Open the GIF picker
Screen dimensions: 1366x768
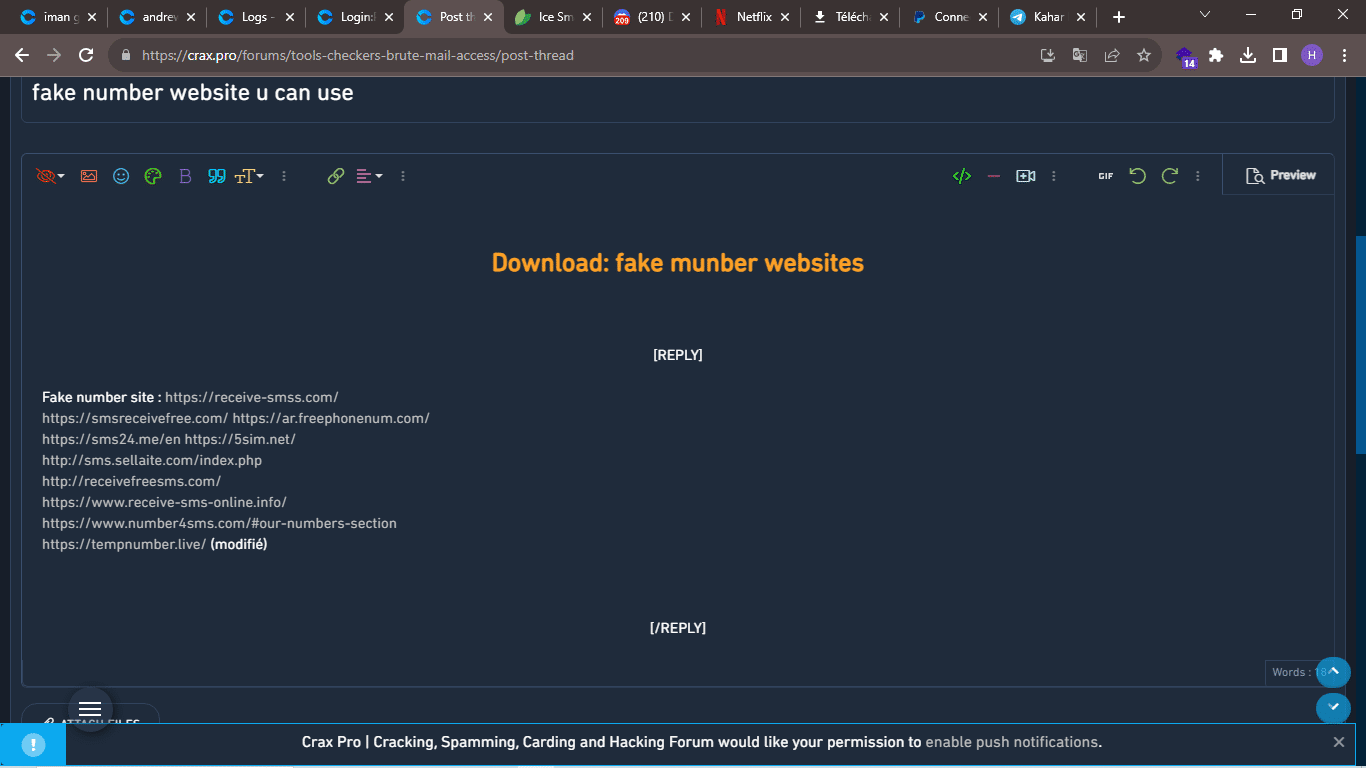tap(1105, 176)
